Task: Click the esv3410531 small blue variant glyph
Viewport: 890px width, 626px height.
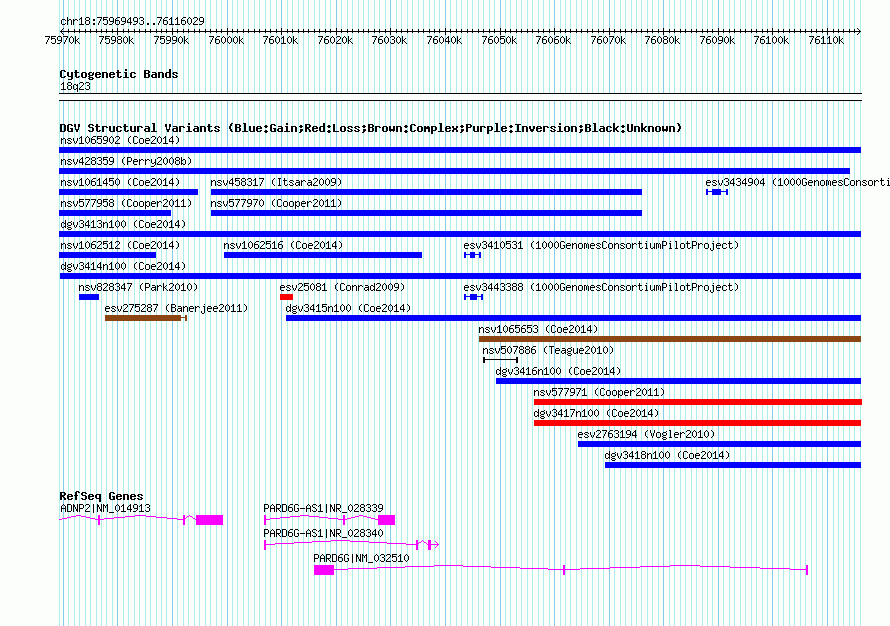Action: pos(472,255)
